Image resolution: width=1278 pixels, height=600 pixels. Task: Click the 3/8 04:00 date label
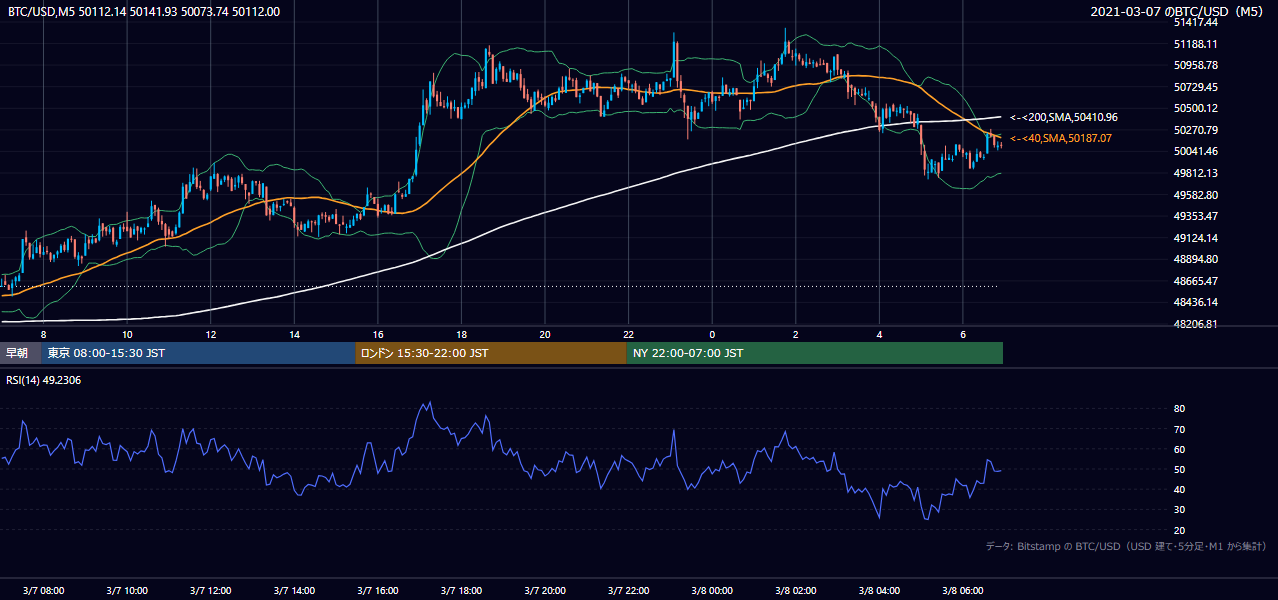(880, 590)
